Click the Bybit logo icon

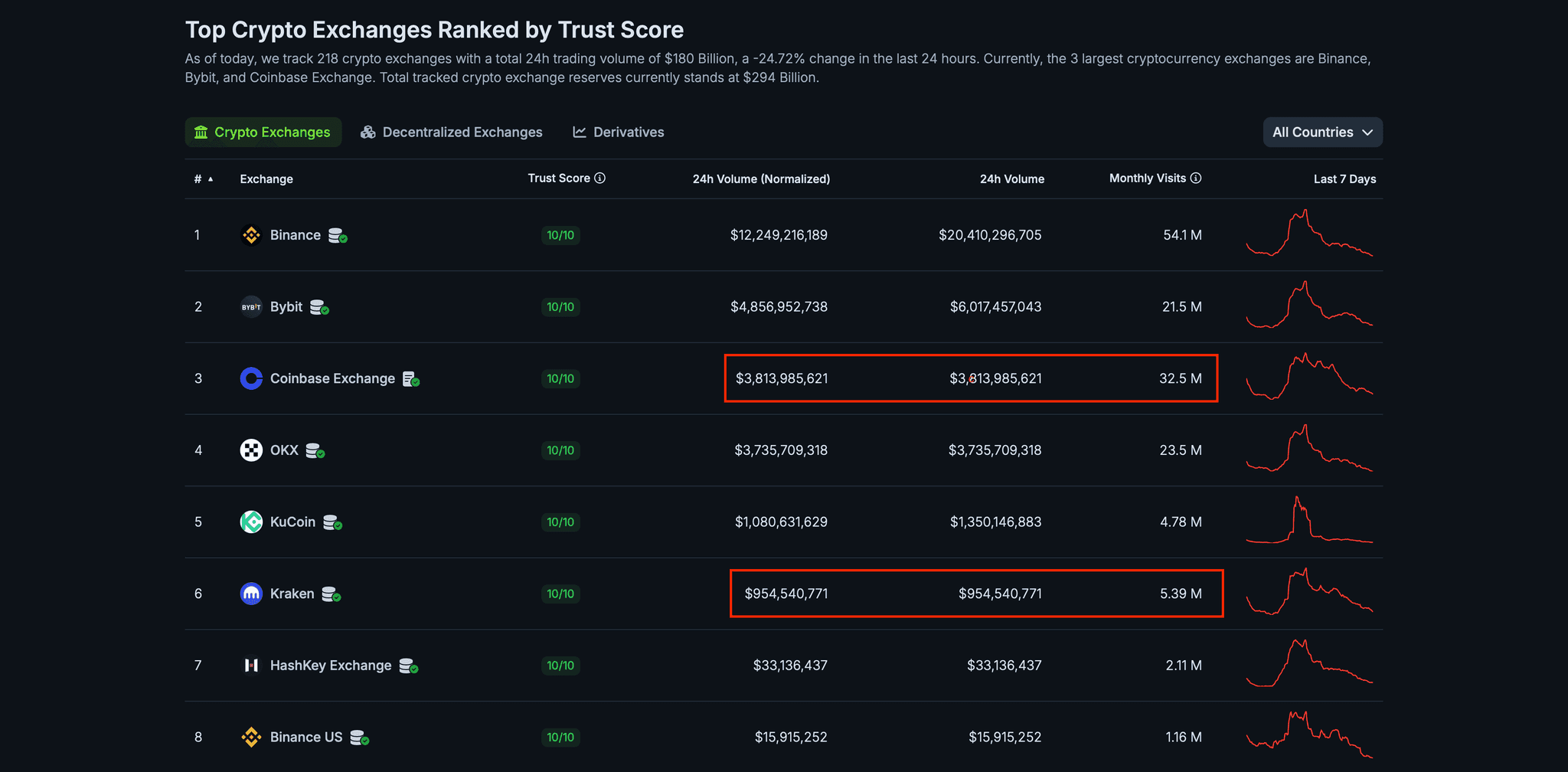click(x=251, y=307)
